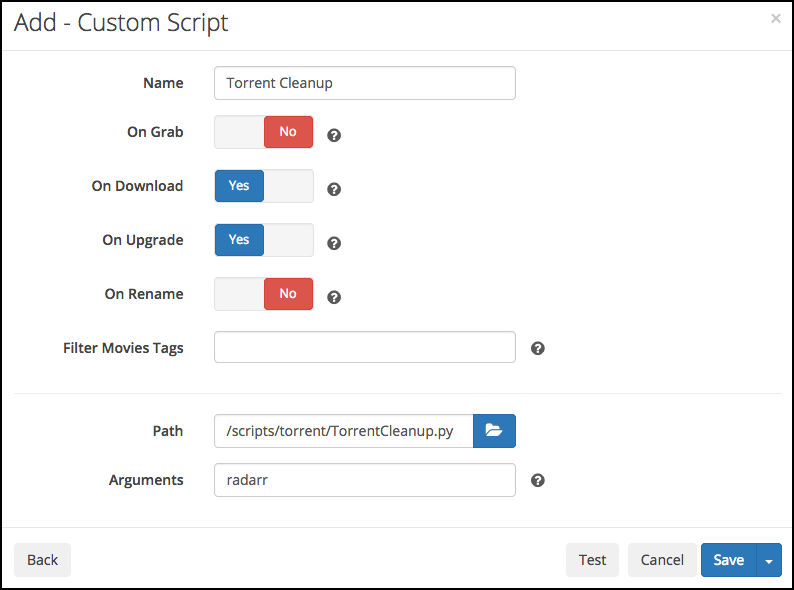
Task: Click the Arguments label
Action: point(146,481)
